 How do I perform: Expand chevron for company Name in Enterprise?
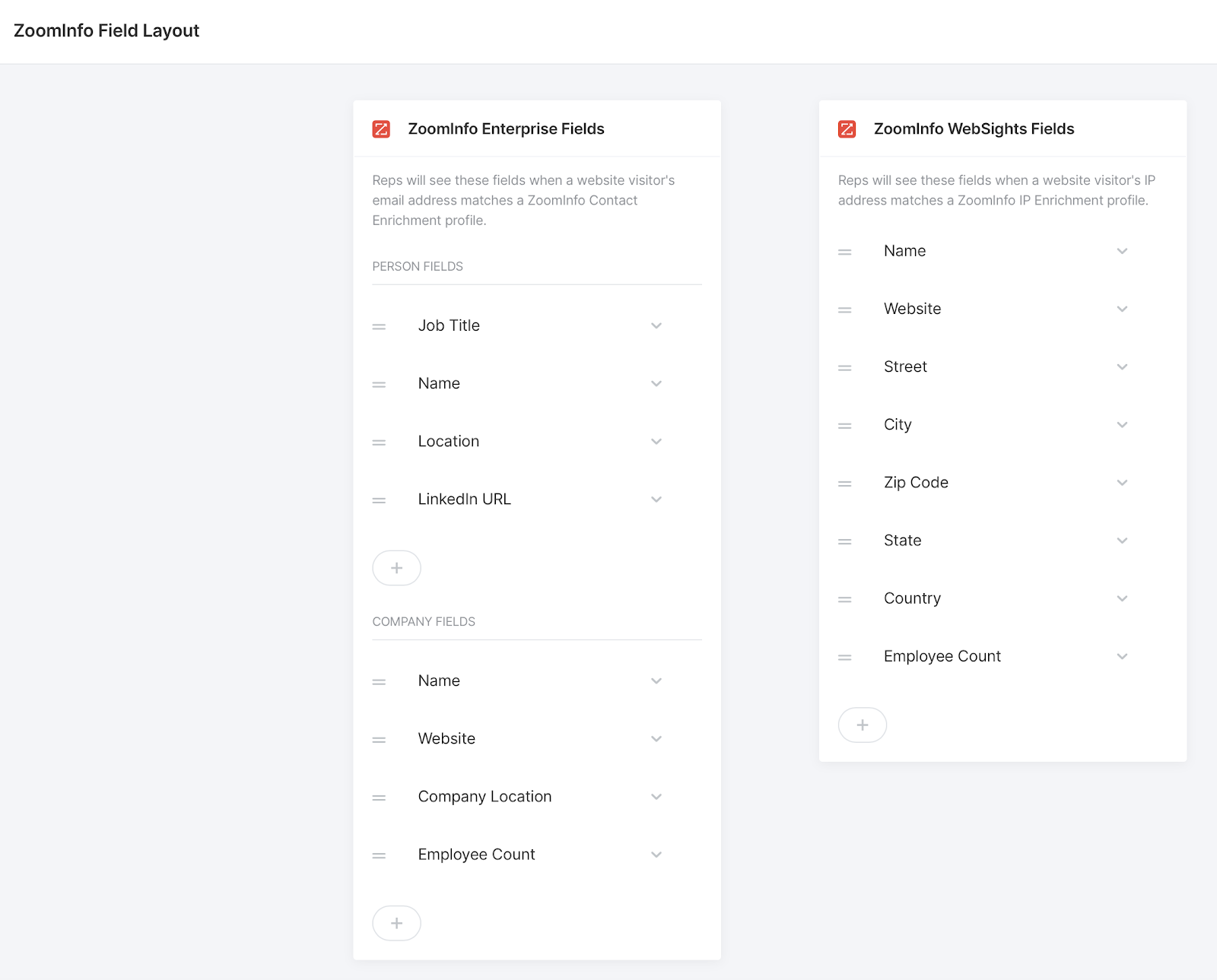pyautogui.click(x=656, y=680)
